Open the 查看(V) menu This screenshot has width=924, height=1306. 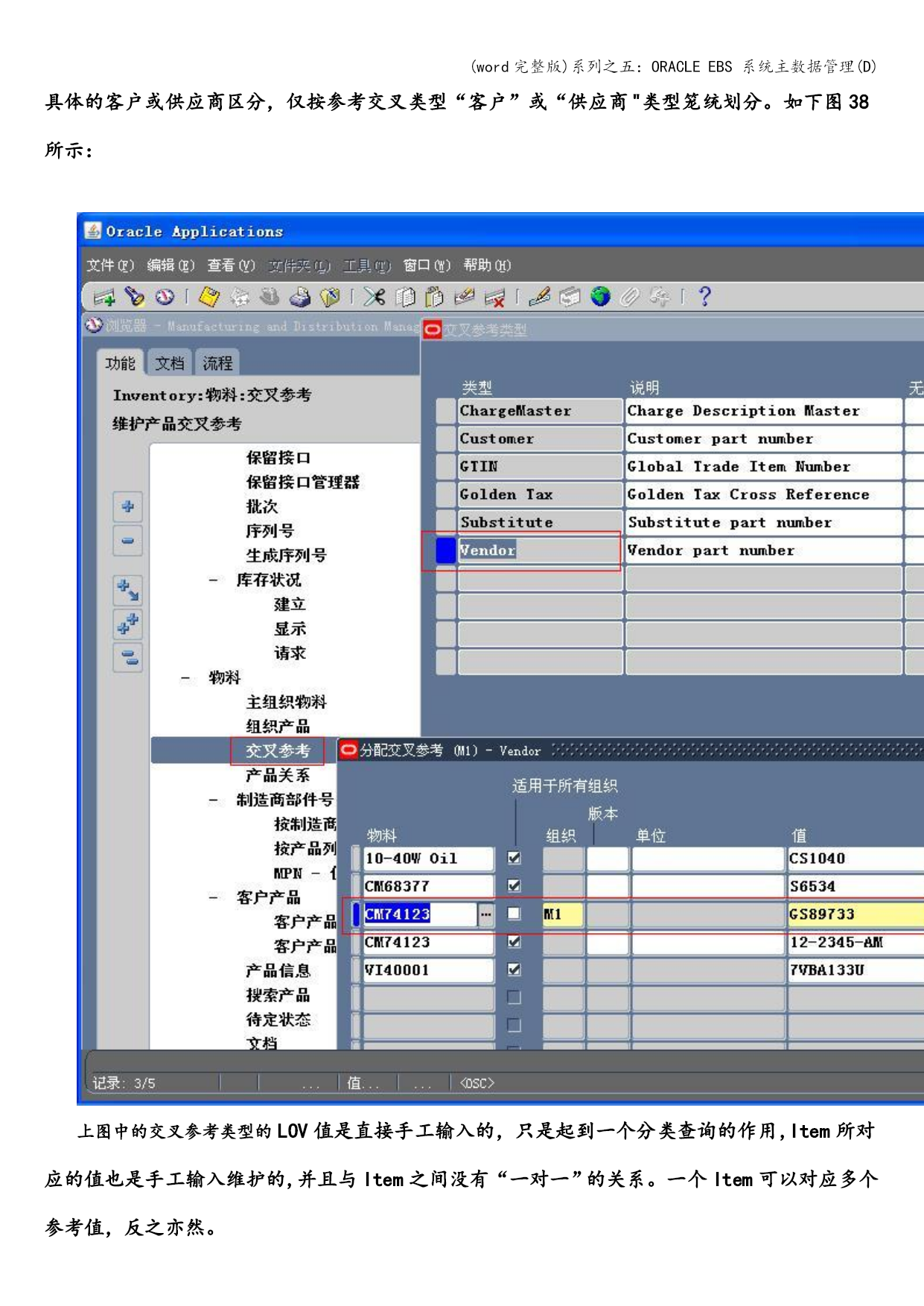pos(231,265)
